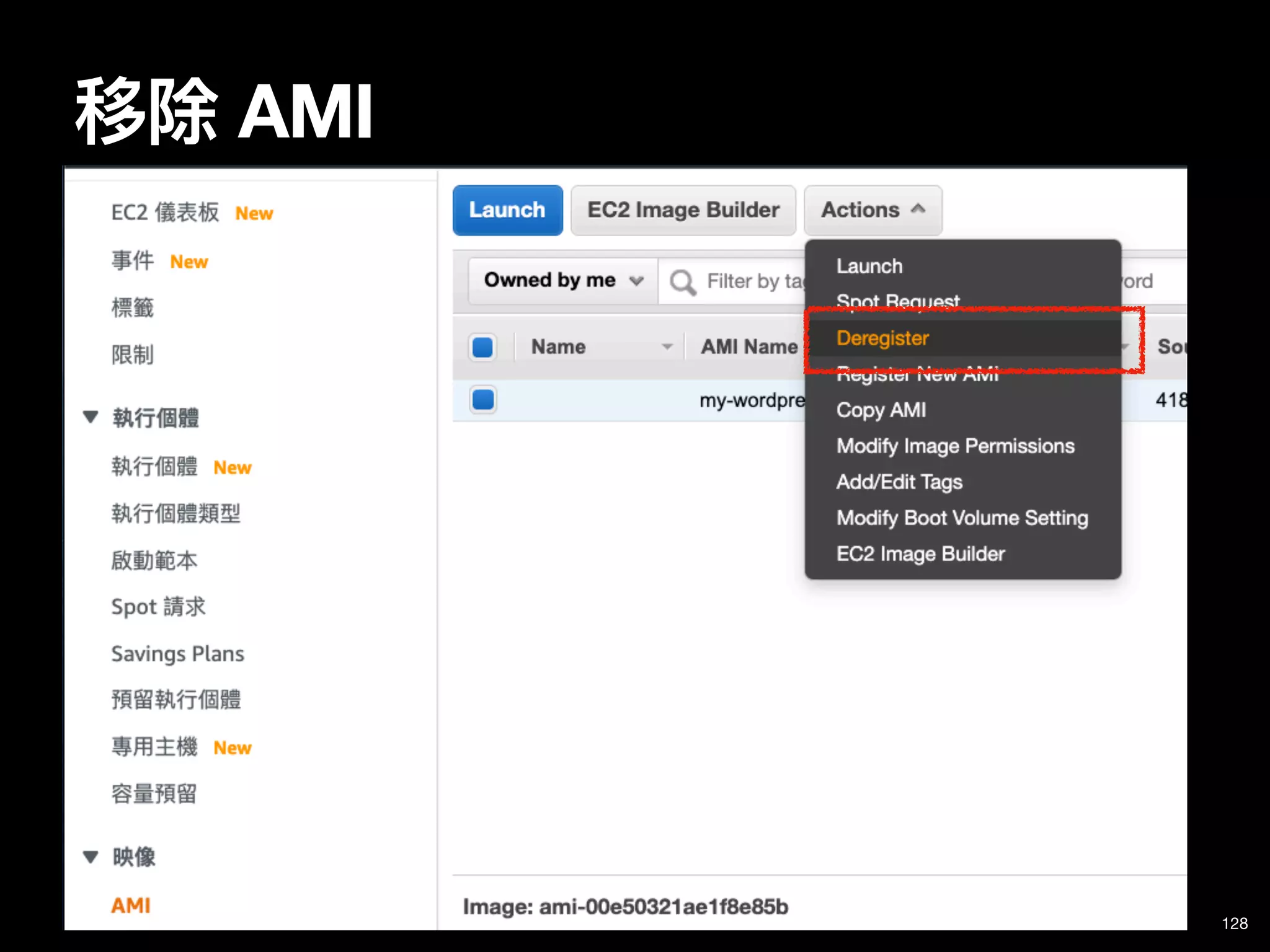Open 事件 sidebar link
1270x952 pixels.
[x=132, y=260]
